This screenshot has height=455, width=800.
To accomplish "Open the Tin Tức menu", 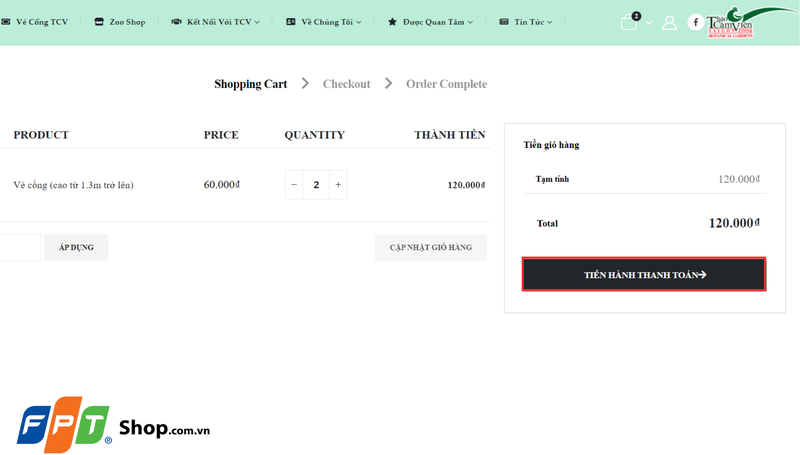I will (x=529, y=22).
